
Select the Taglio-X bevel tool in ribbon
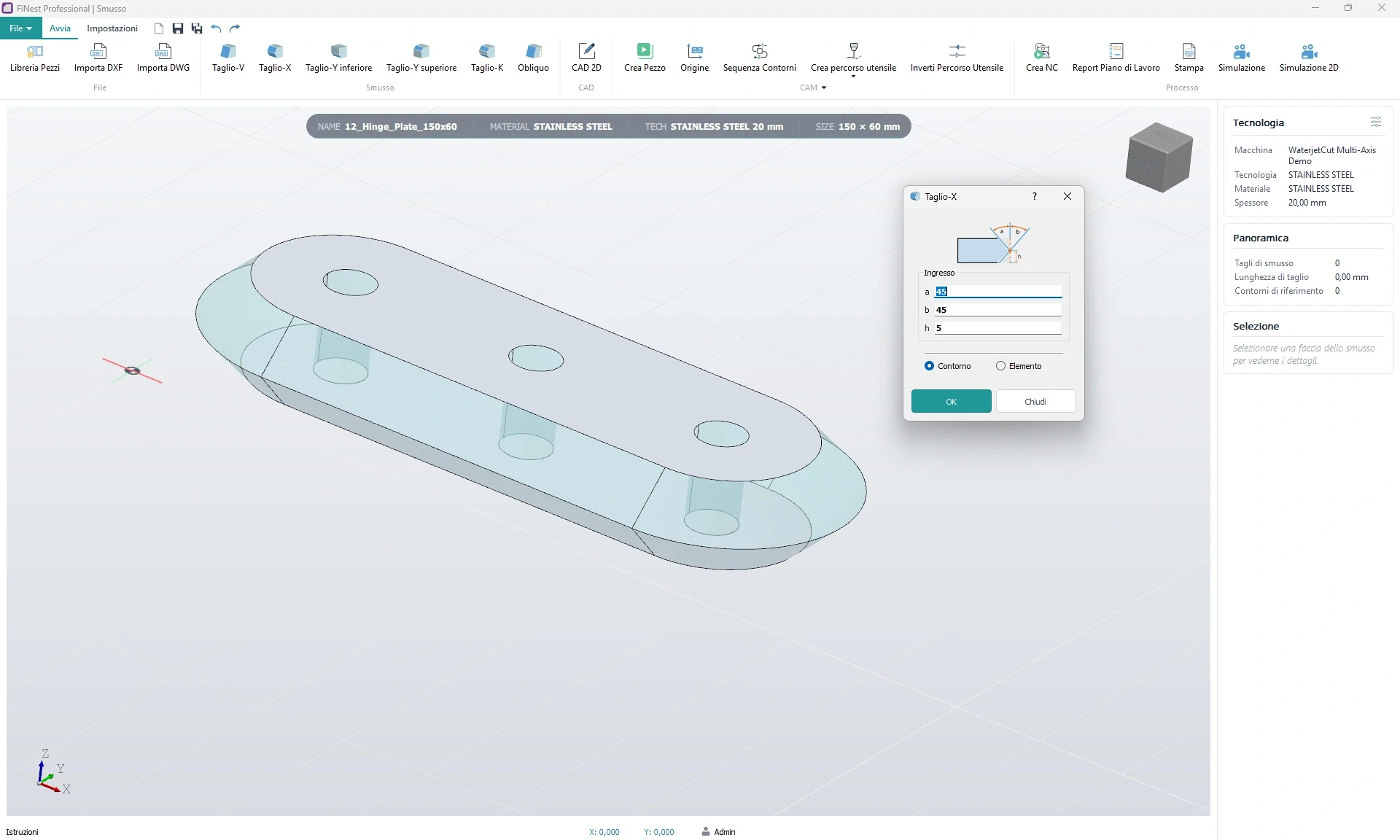coord(275,58)
